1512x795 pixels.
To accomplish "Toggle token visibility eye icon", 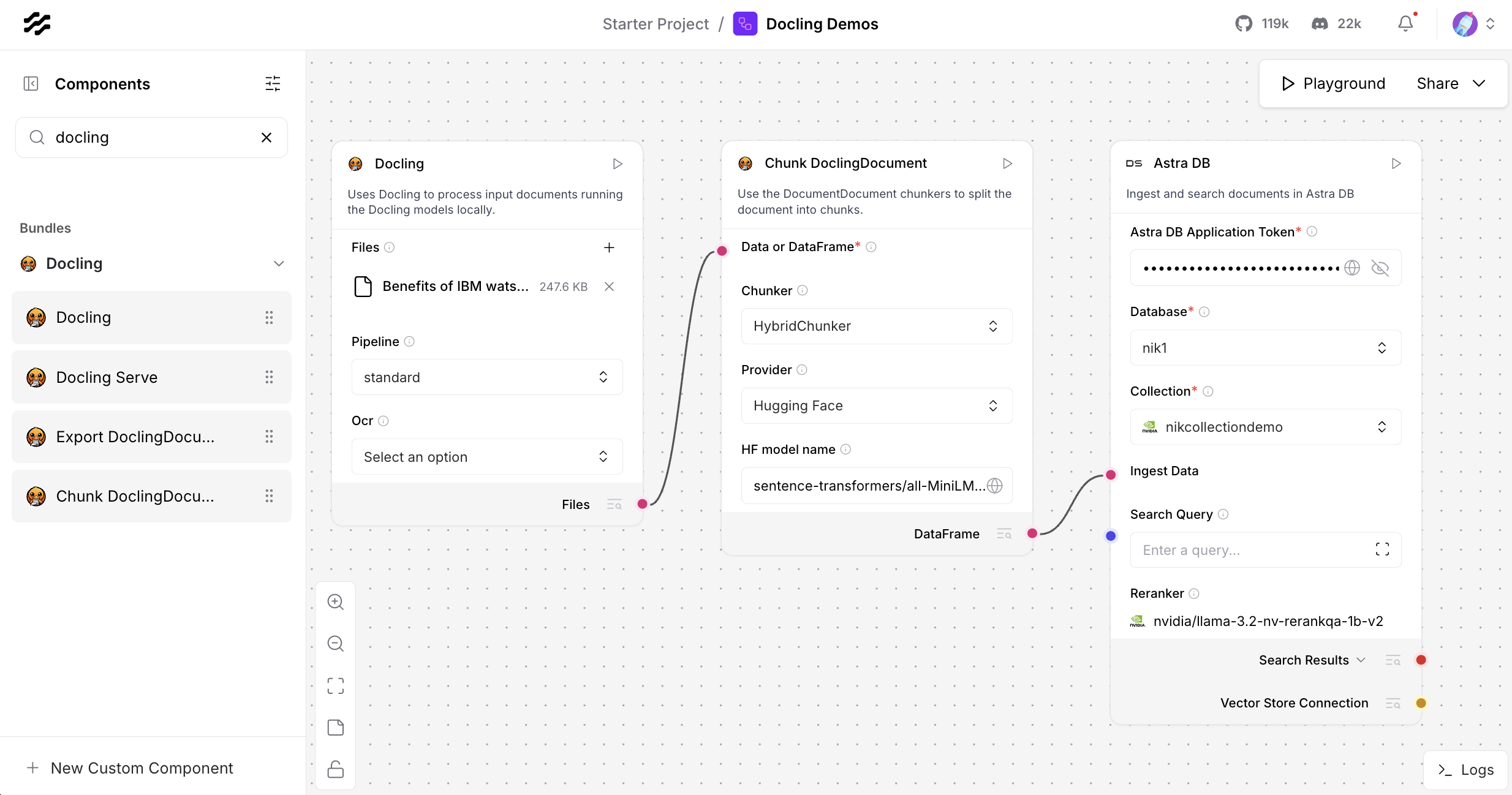I will pyautogui.click(x=1380, y=268).
